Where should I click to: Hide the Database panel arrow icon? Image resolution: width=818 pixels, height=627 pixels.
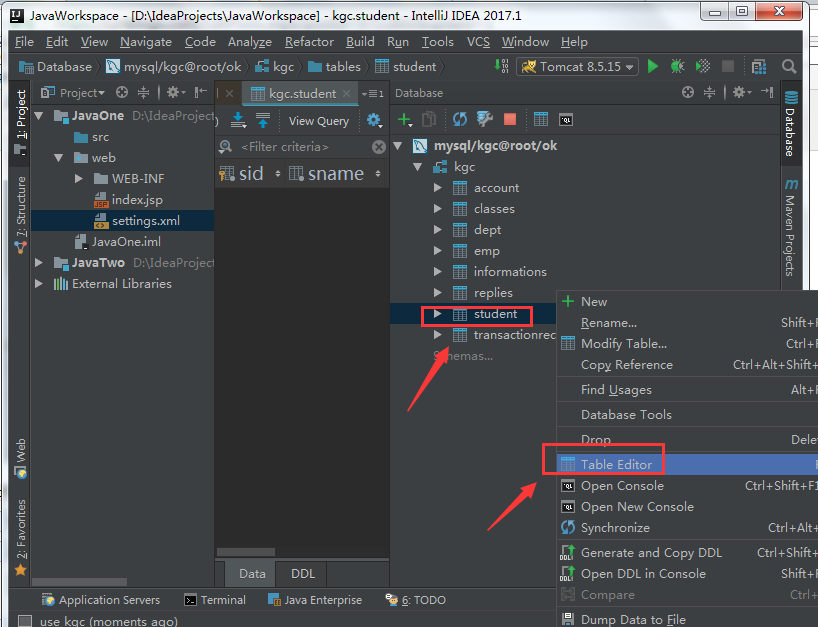[766, 93]
